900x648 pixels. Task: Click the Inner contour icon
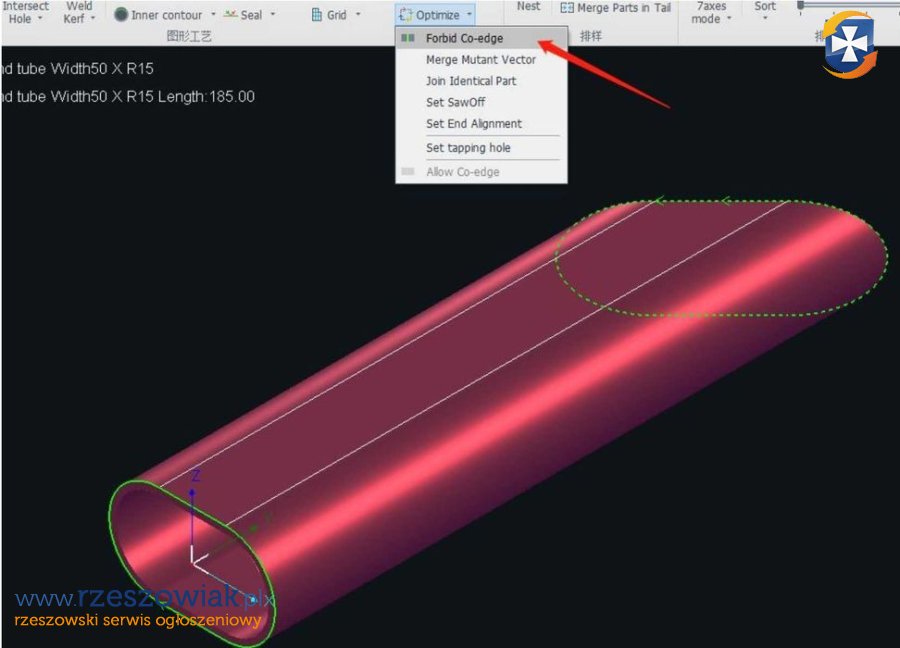(x=121, y=14)
